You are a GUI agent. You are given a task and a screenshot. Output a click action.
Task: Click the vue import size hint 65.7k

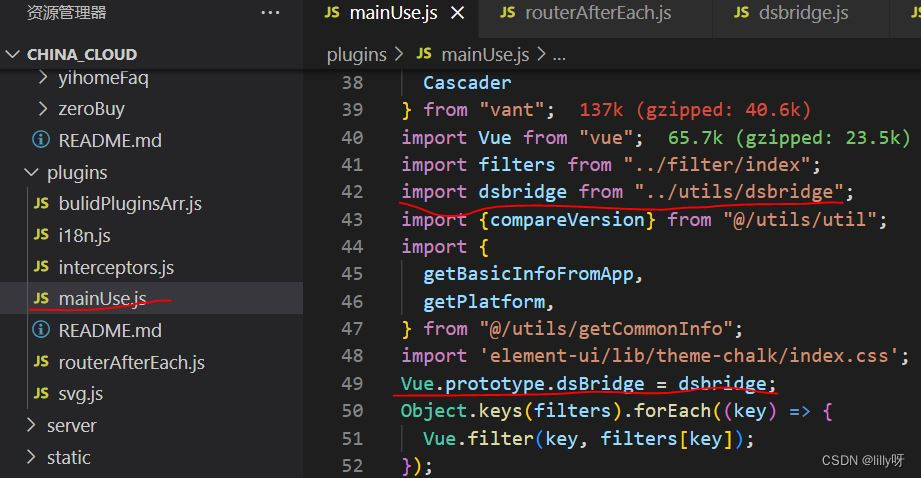coord(789,138)
